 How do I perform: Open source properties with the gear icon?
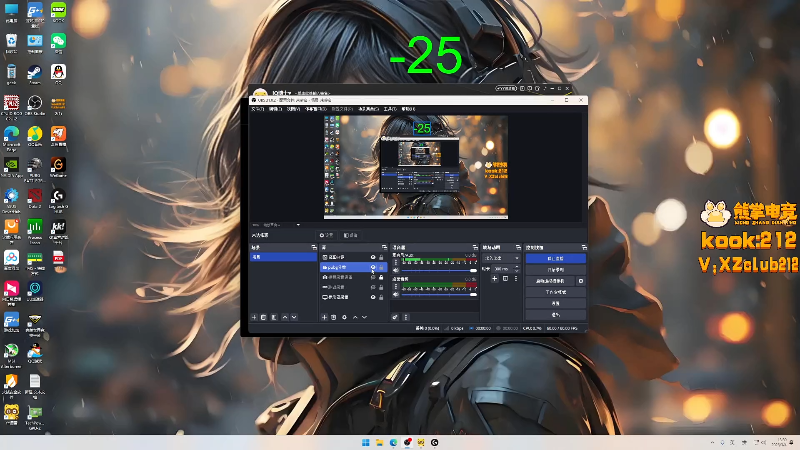(x=344, y=317)
